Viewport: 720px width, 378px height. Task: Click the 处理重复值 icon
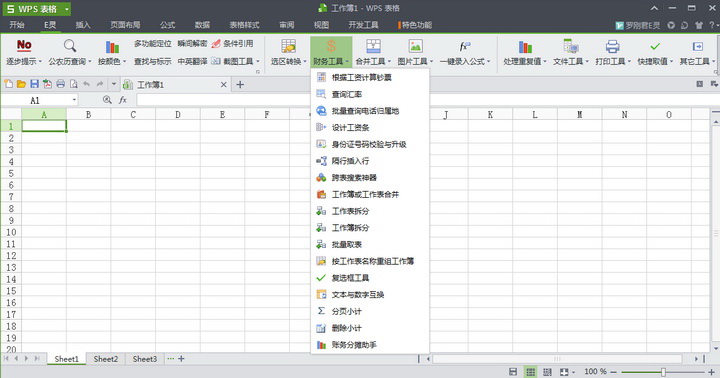pos(525,46)
